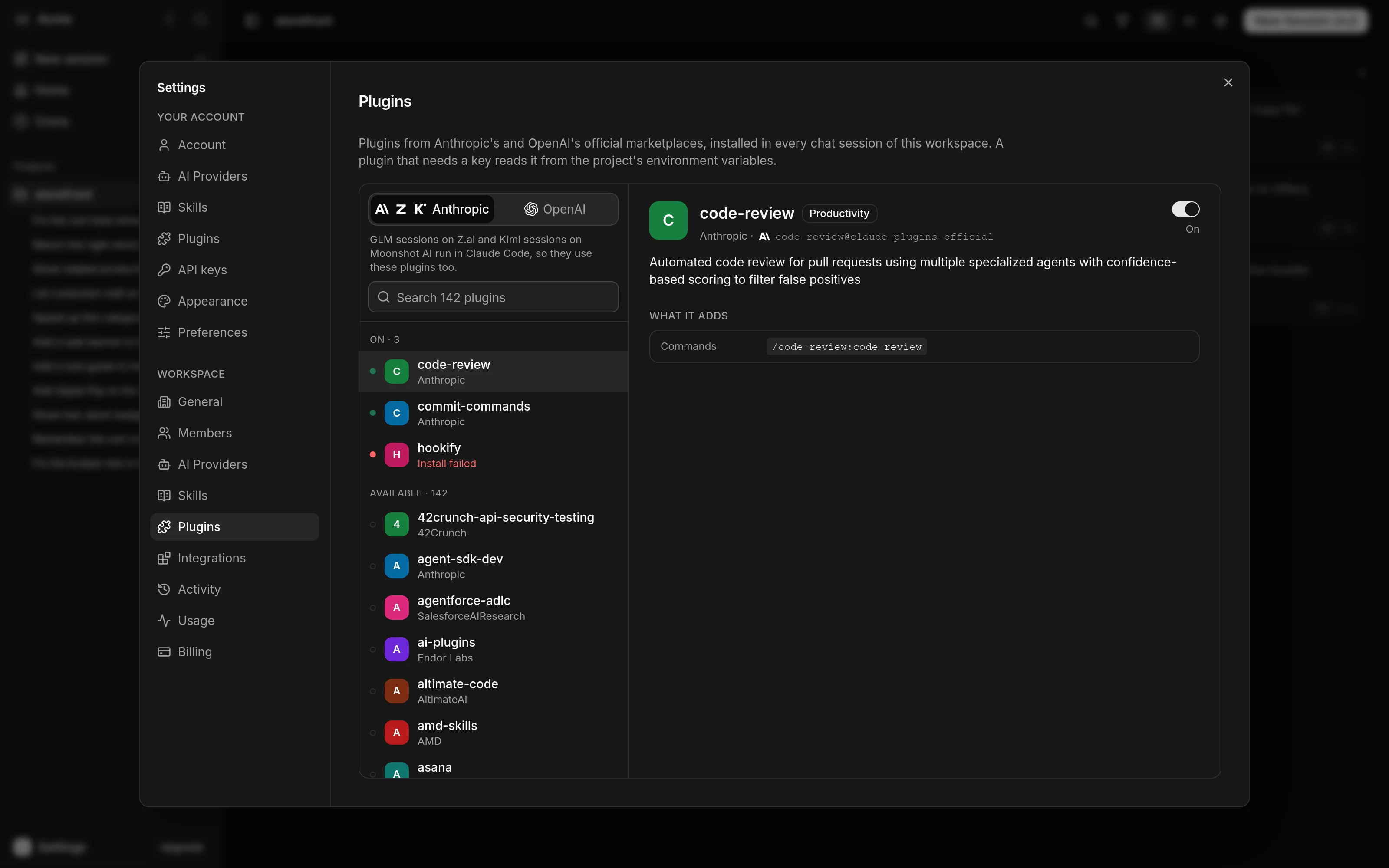Click the Search 142 plugins field
This screenshot has width=1389, height=868.
[x=493, y=297]
